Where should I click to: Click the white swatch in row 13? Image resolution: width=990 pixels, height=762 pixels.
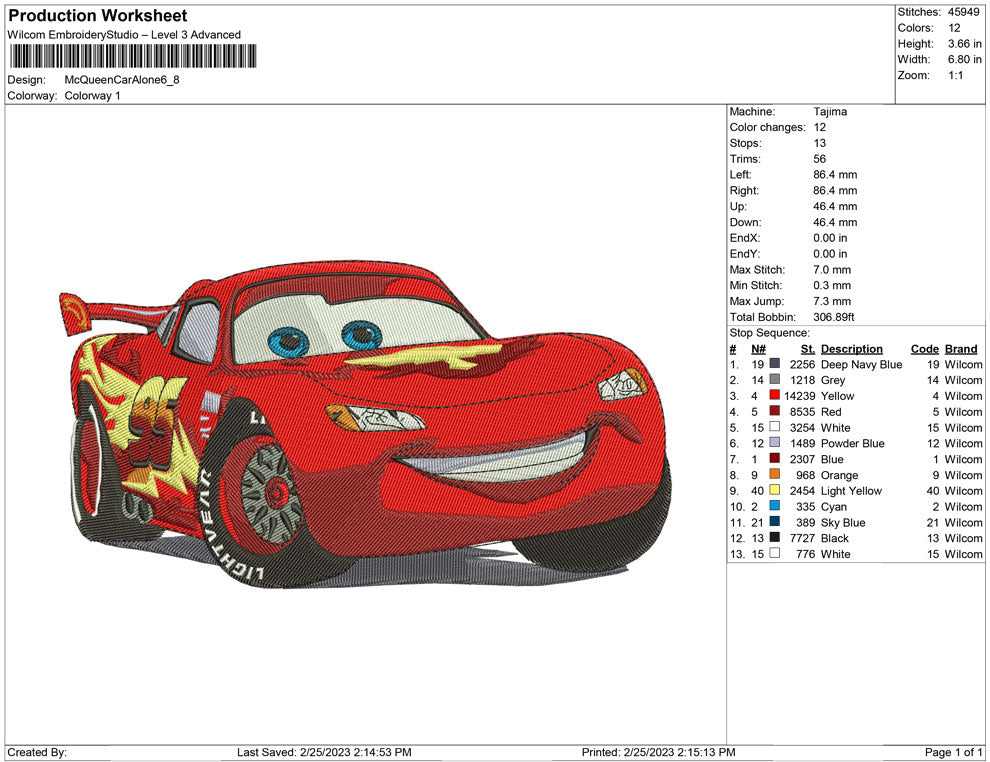point(775,553)
